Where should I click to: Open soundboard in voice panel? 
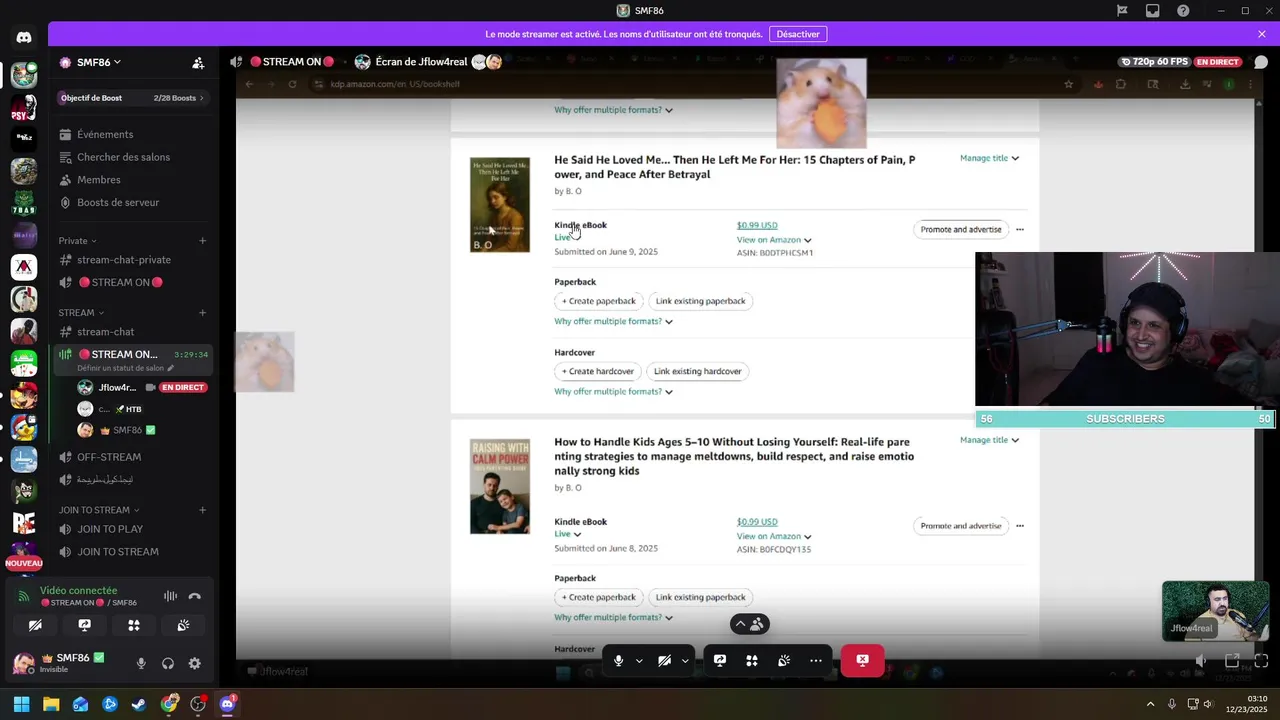(x=183, y=625)
